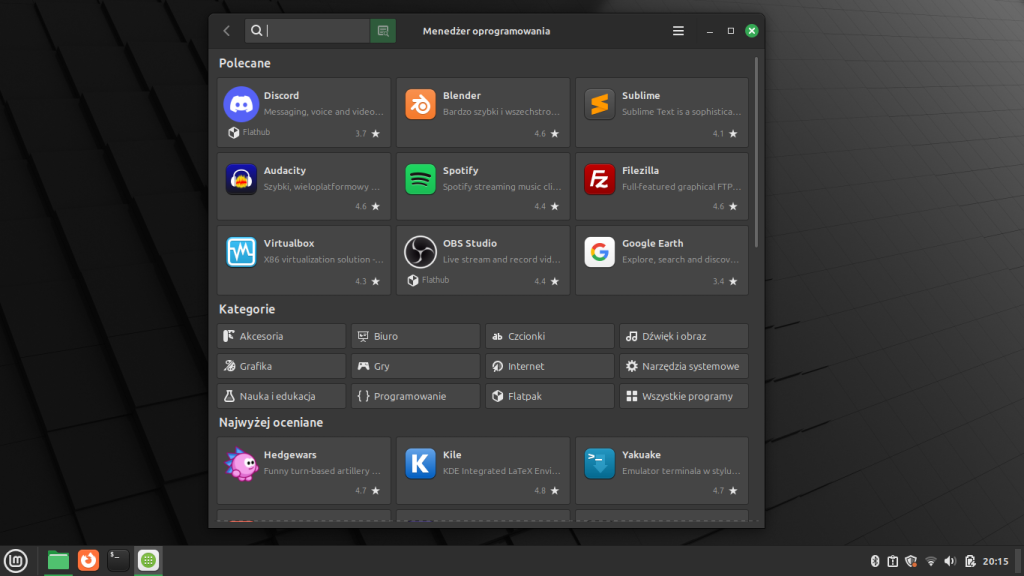Screen dimensions: 1024x576
Task: Open the Akcesoria category
Action: pos(281,336)
